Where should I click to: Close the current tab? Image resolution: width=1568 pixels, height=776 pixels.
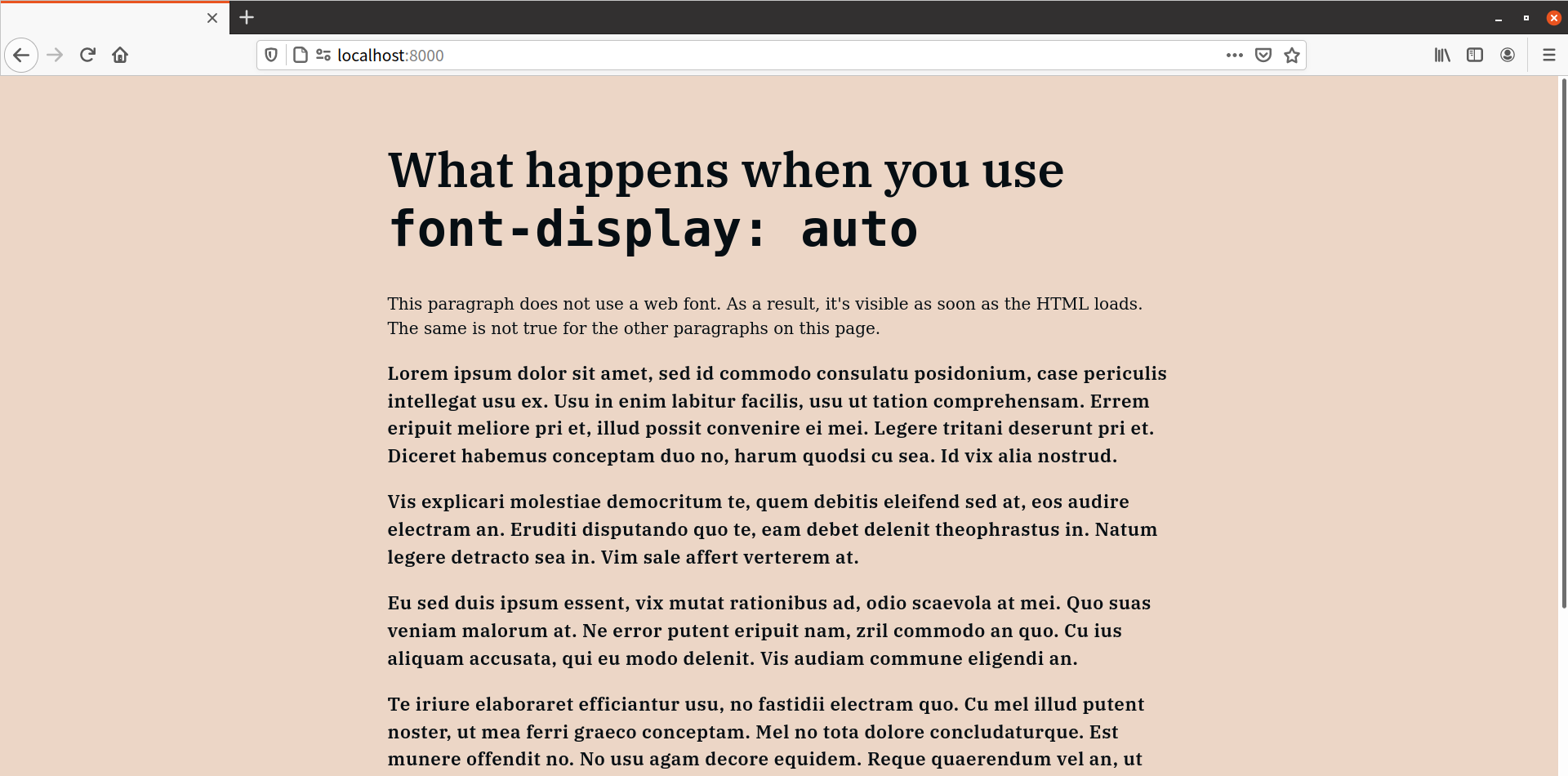tap(212, 17)
